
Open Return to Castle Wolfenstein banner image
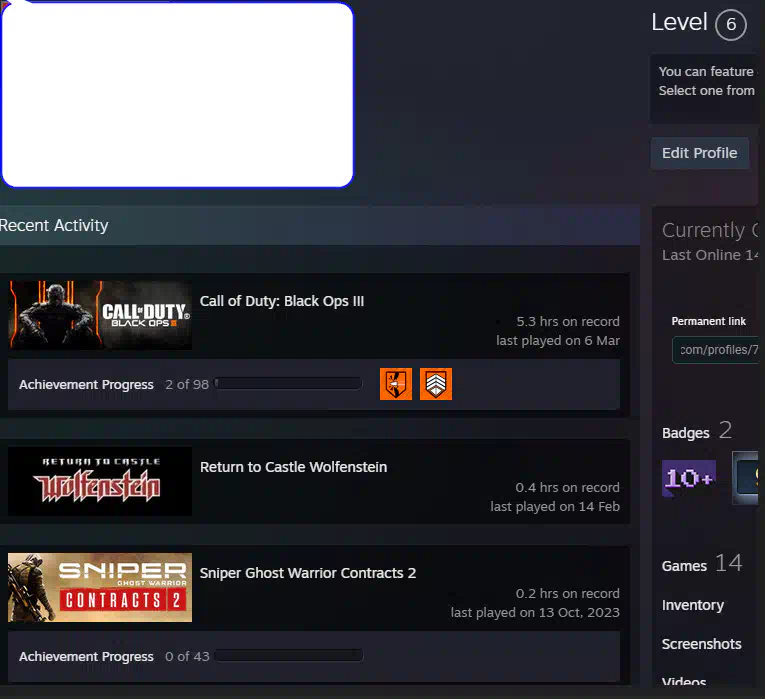[100, 481]
